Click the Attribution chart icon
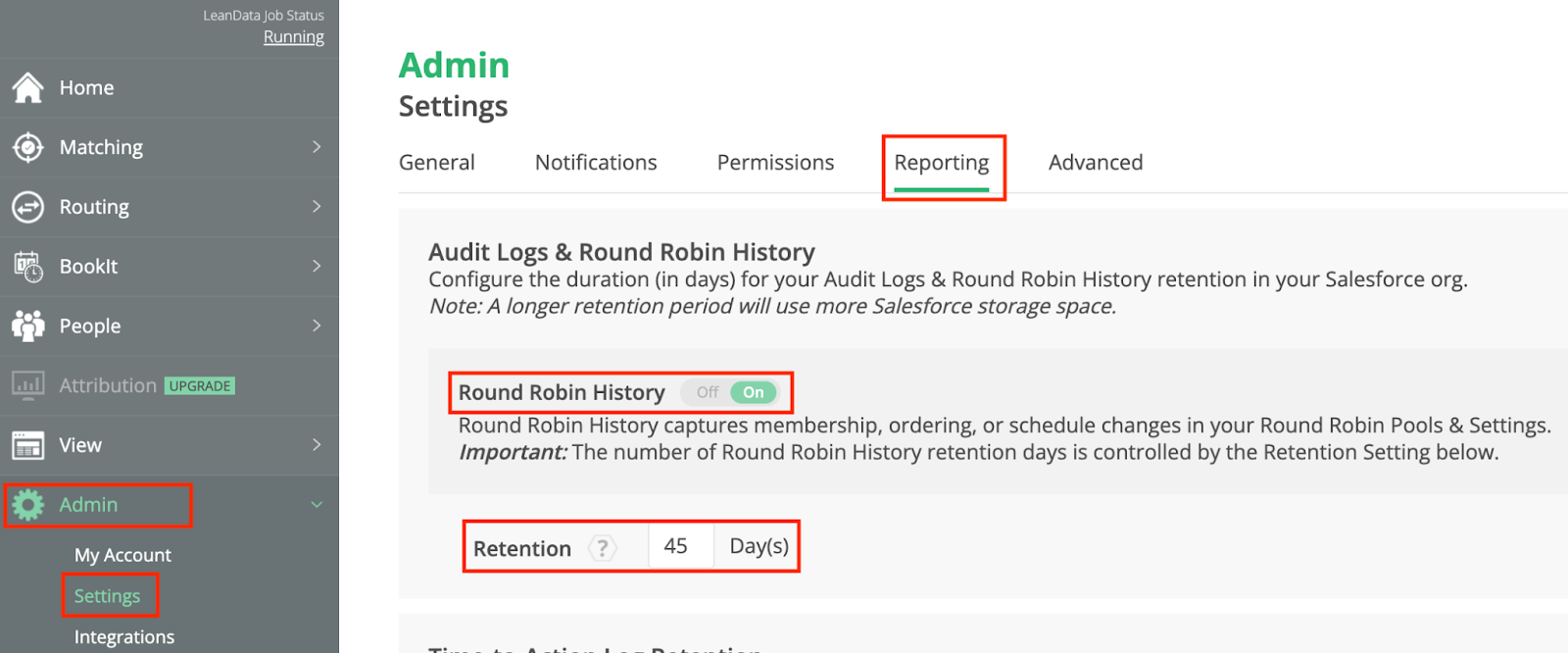Viewport: 1568px width, 653px height. [28, 385]
